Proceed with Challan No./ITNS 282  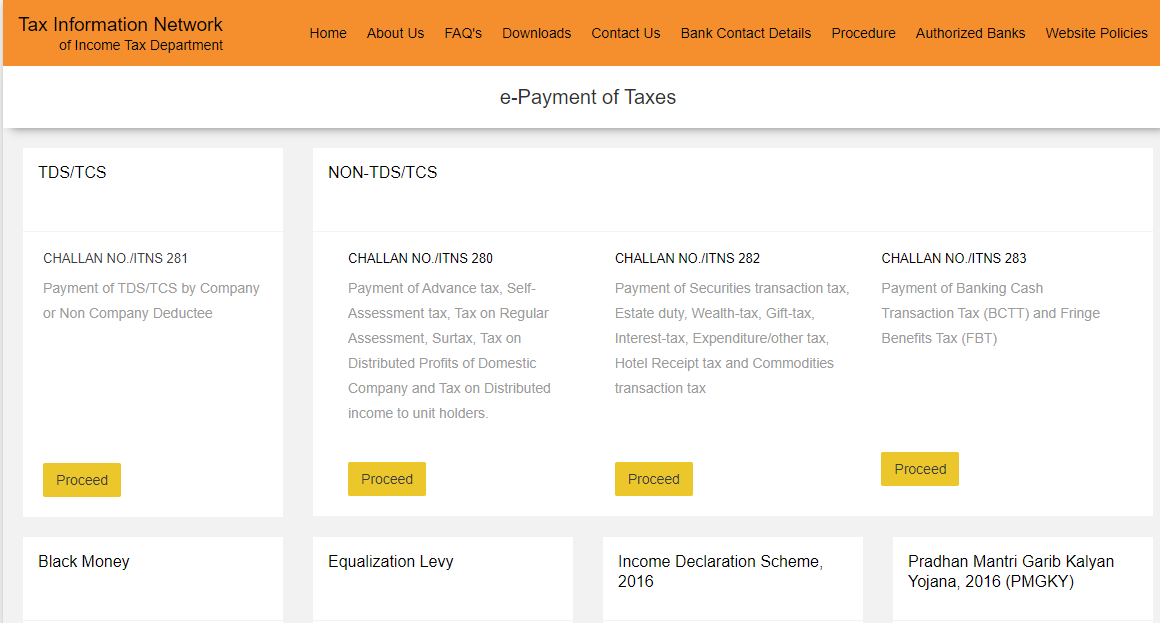click(x=654, y=479)
